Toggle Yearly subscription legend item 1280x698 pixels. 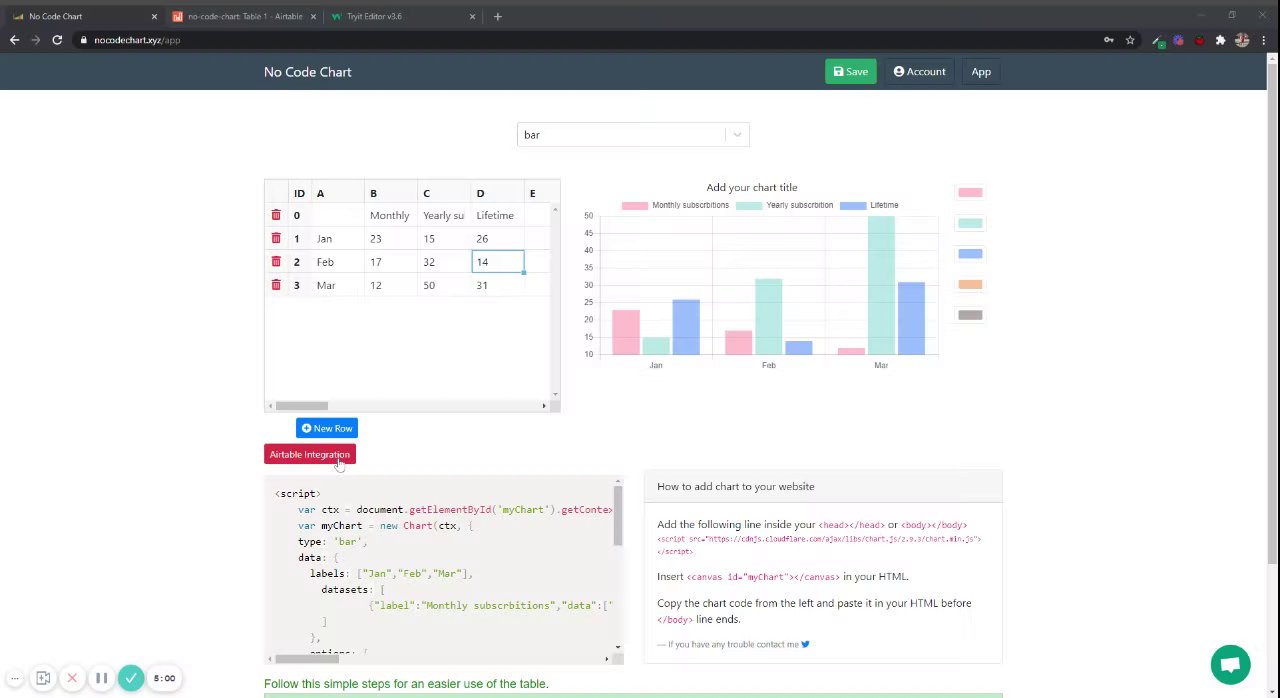(785, 205)
